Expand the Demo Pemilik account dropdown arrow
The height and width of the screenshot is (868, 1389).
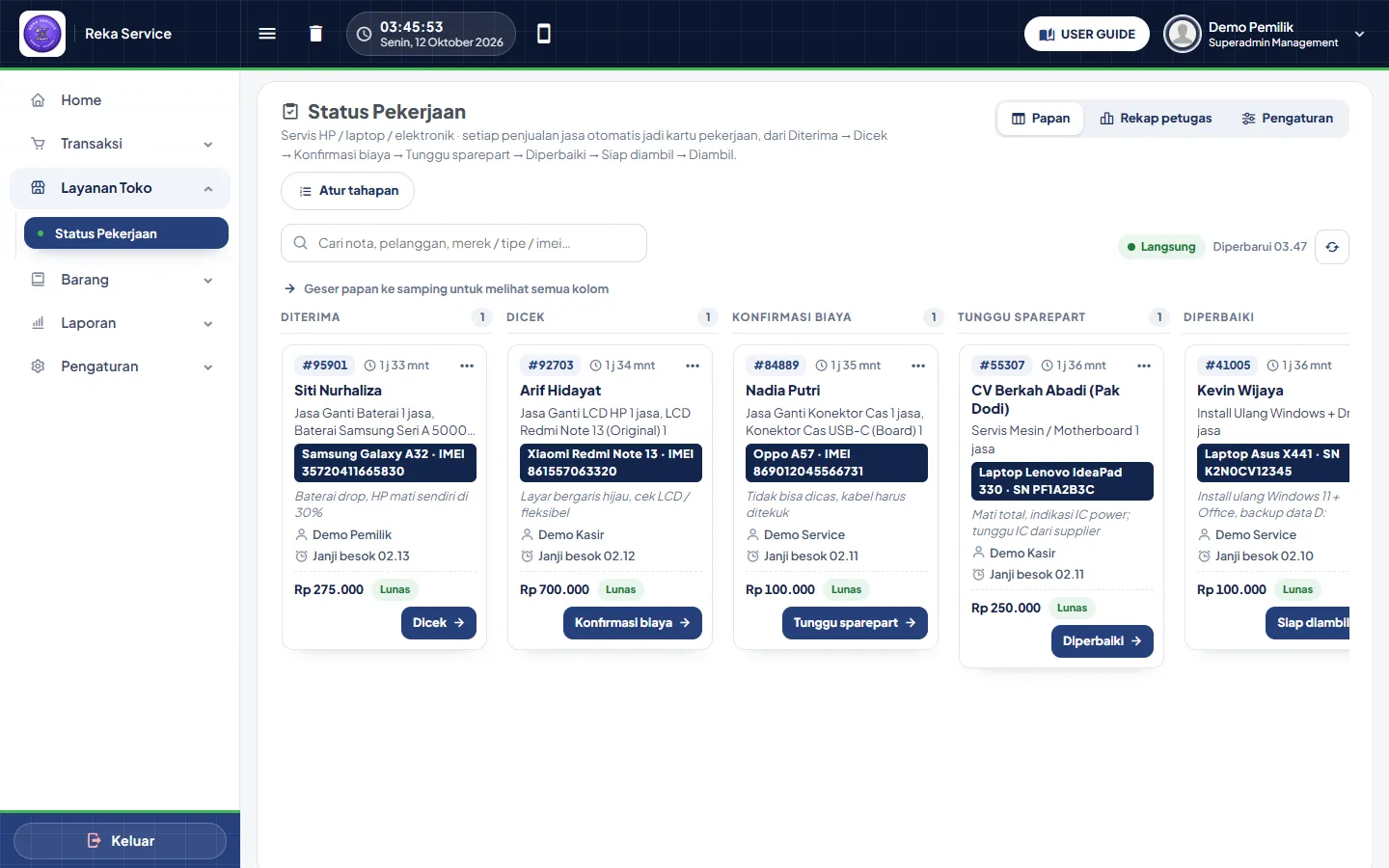tap(1360, 34)
